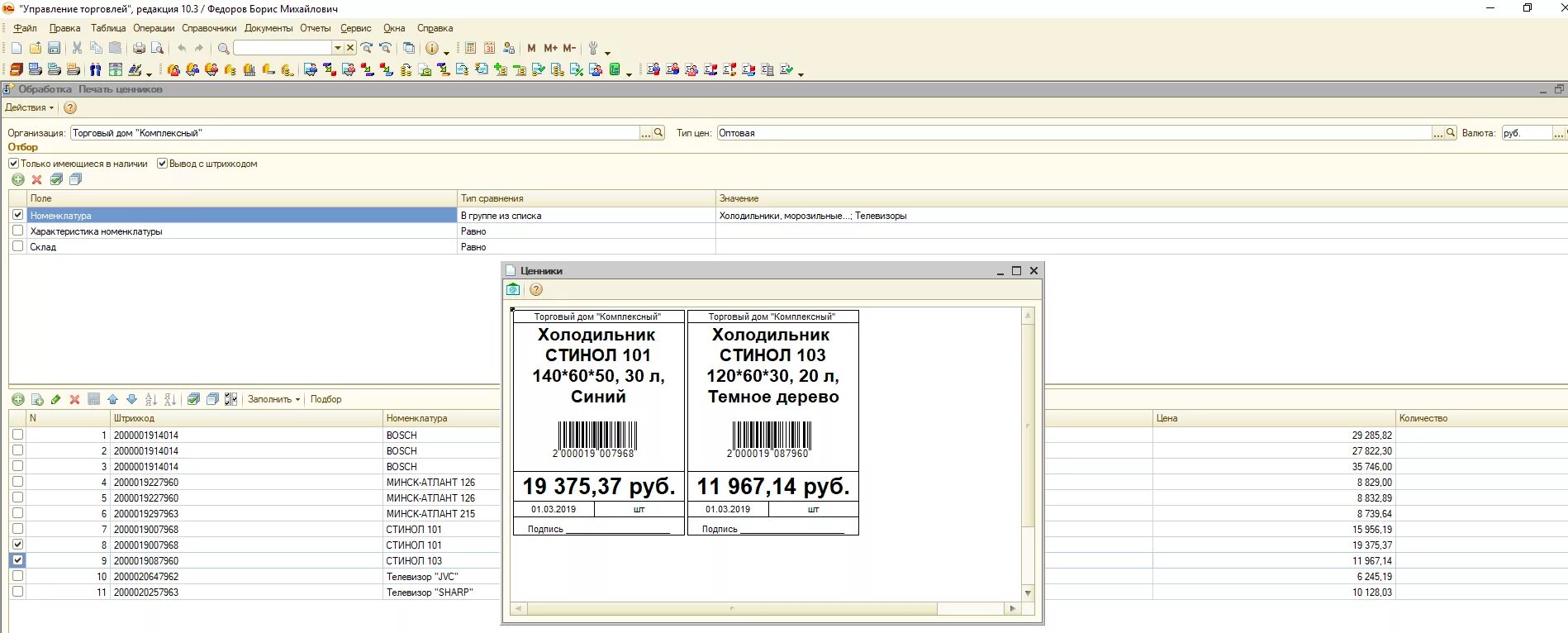This screenshot has height=633, width=1568.
Task: Click the edit pencil icon in goods toolbar
Action: pos(56,399)
